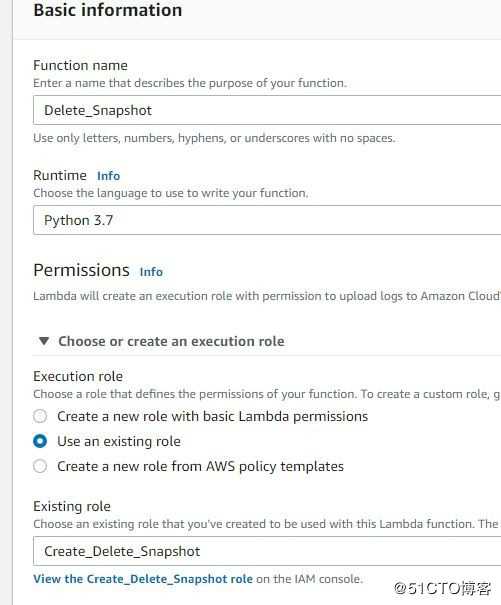Click the Function name field containing Delete_Snapshot
The image size is (501, 605).
[x=267, y=110]
